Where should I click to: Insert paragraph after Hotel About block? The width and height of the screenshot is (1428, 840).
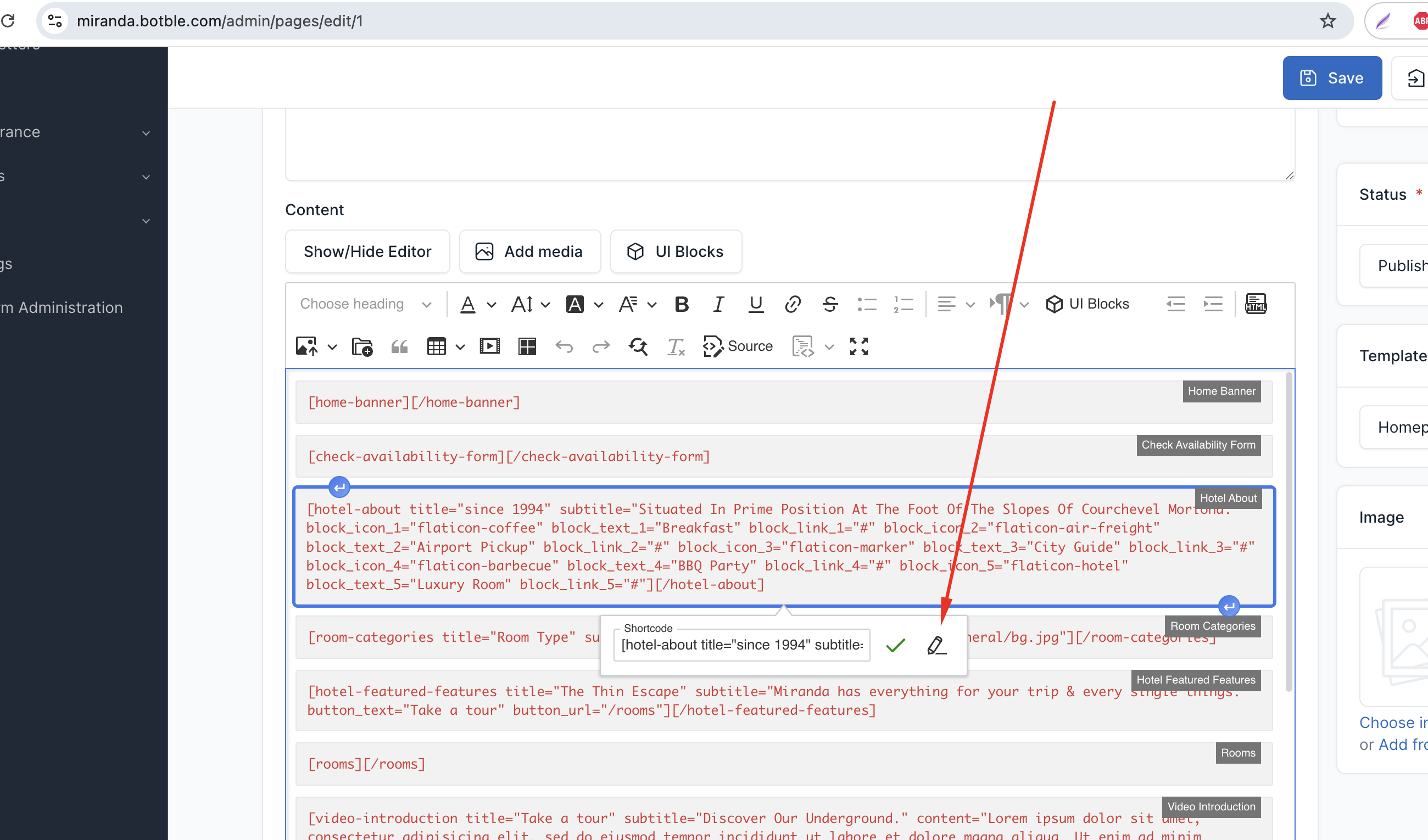click(x=1229, y=607)
